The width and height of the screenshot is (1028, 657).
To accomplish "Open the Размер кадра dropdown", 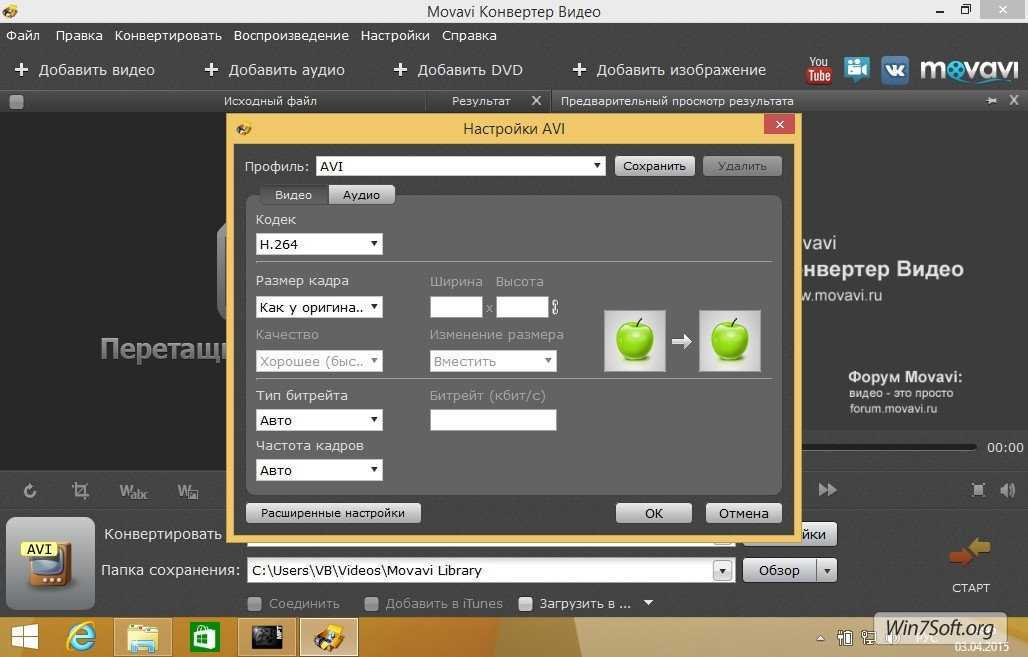I will [x=319, y=307].
